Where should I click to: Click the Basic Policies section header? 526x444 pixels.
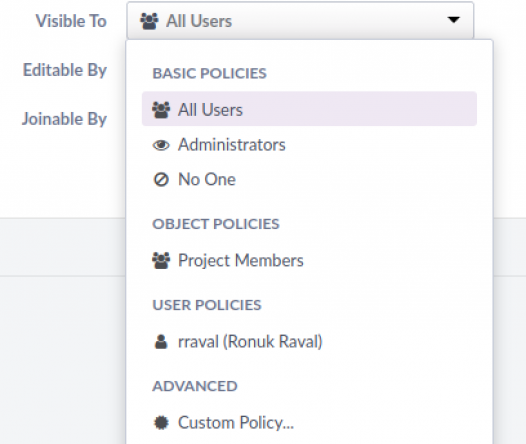[209, 73]
